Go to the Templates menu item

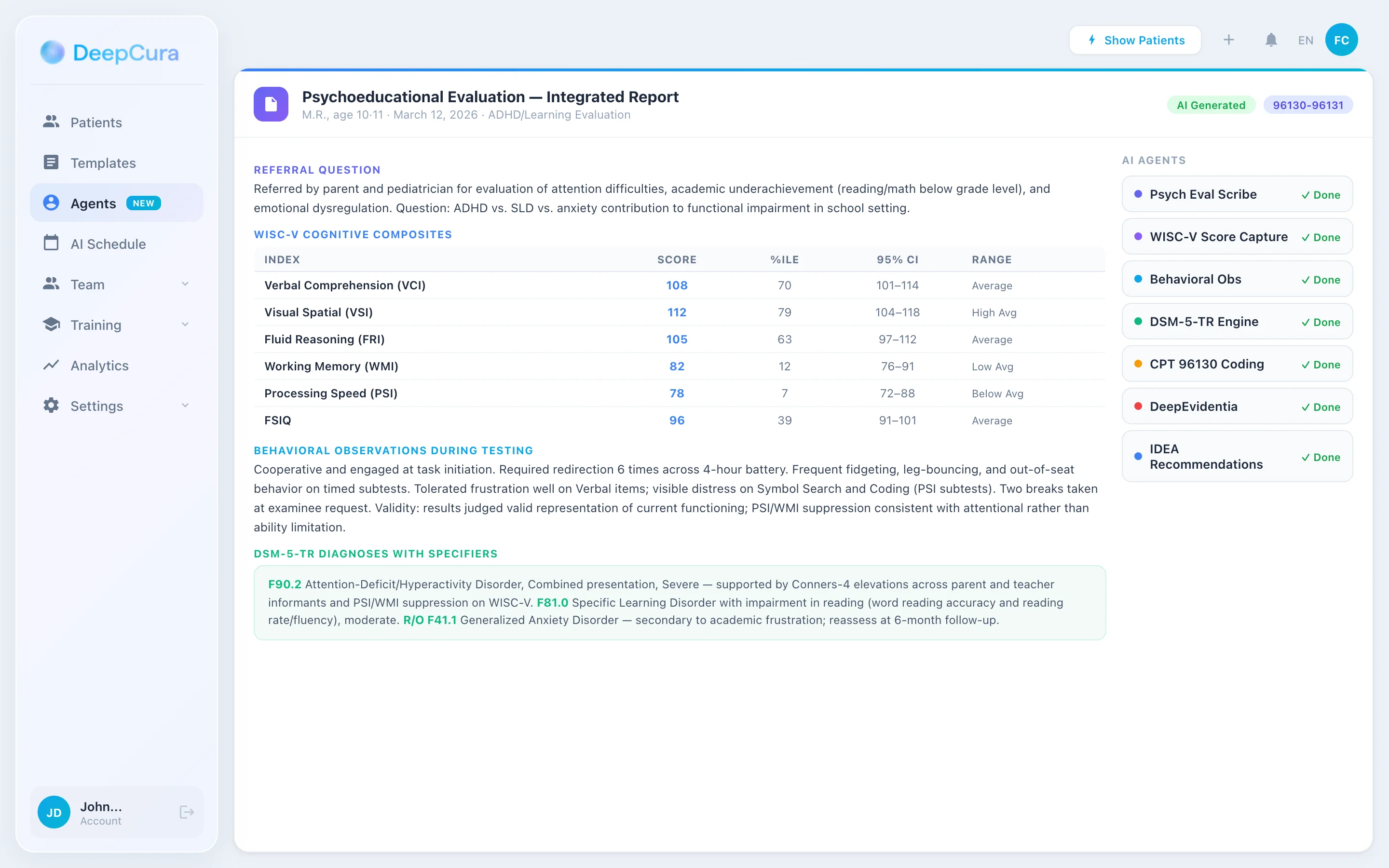103,163
